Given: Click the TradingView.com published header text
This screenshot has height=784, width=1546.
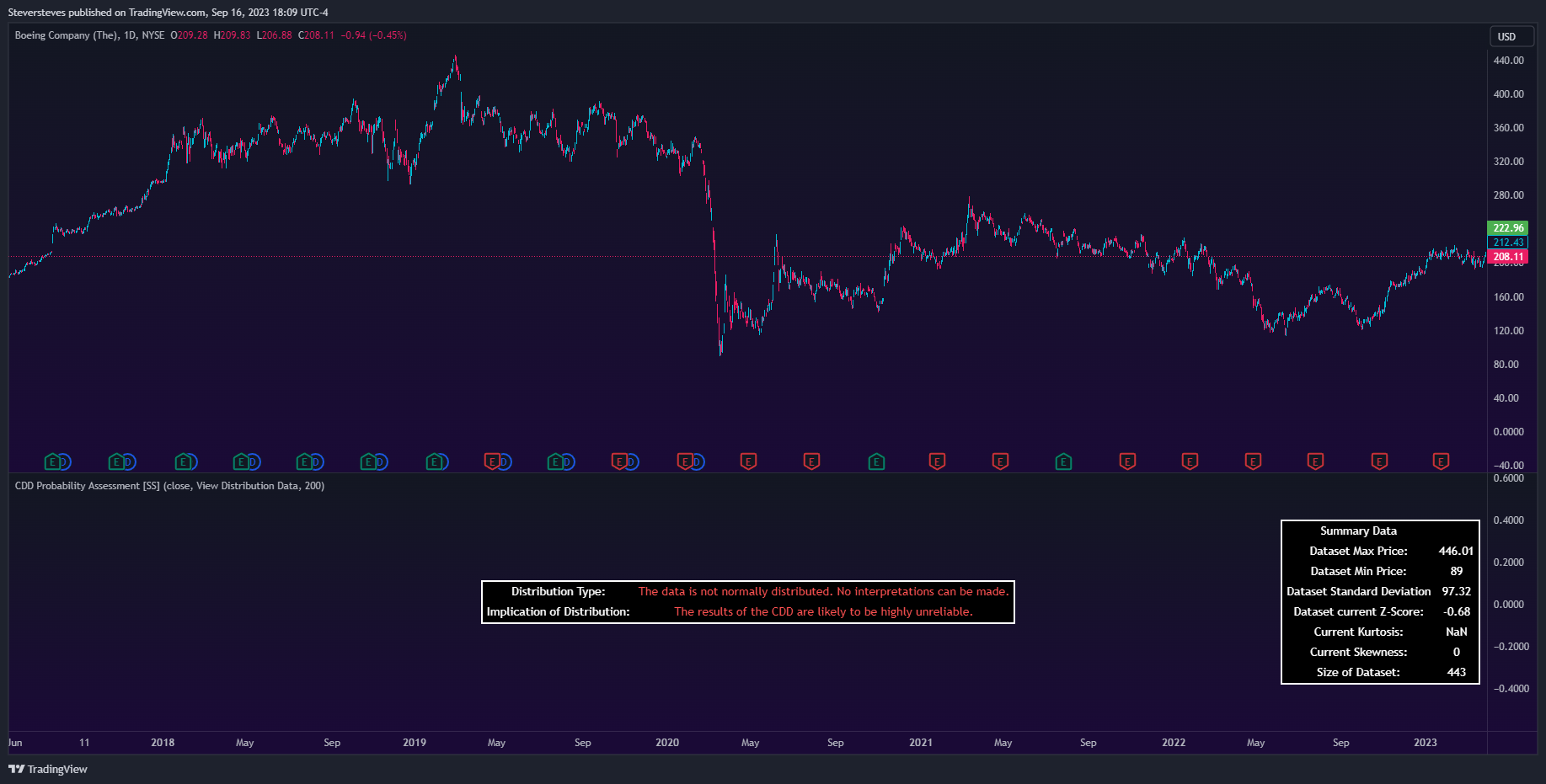Looking at the screenshot, I should point(168,12).
